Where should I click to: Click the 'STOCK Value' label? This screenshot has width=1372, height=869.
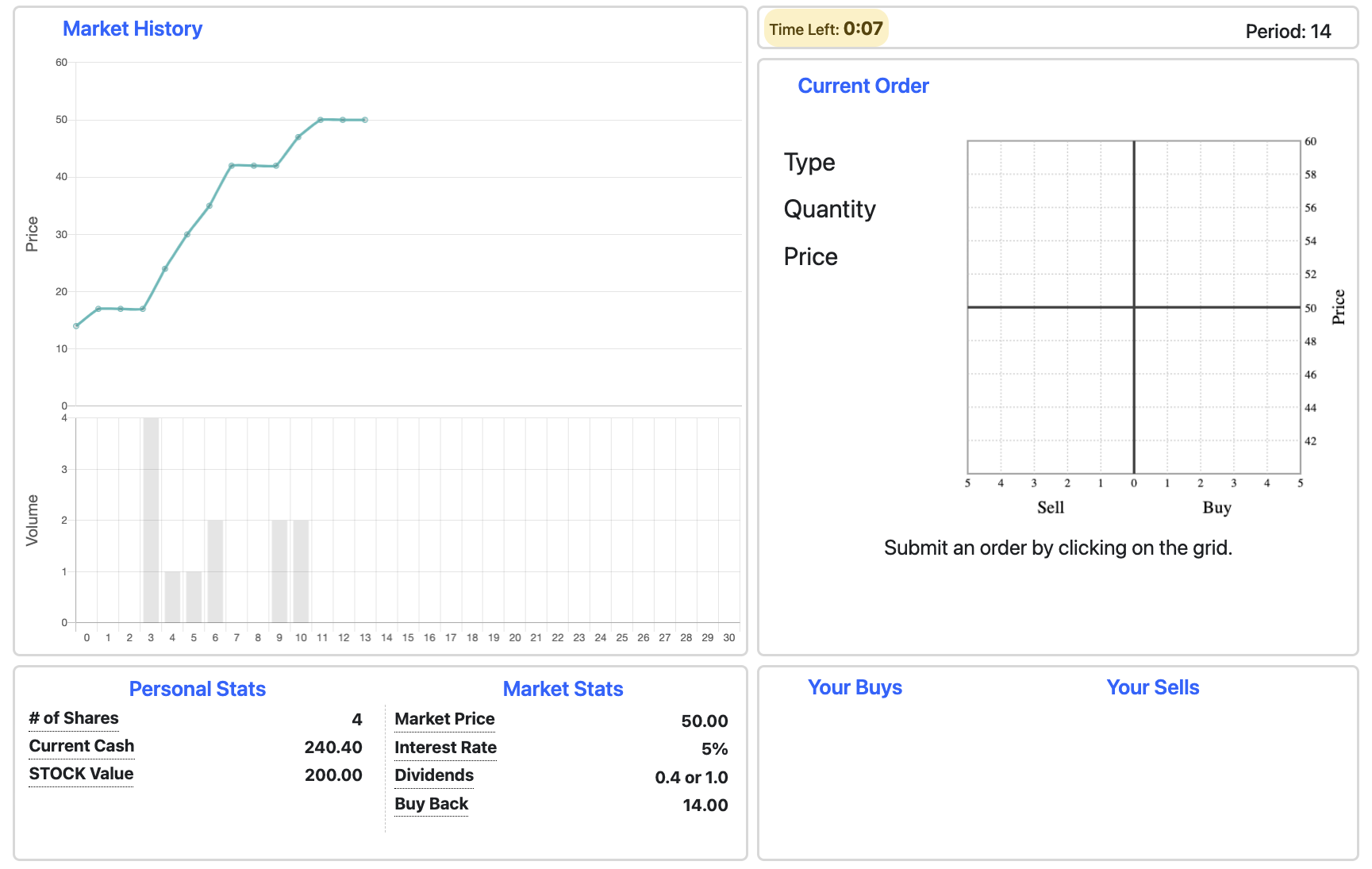pyautogui.click(x=81, y=774)
